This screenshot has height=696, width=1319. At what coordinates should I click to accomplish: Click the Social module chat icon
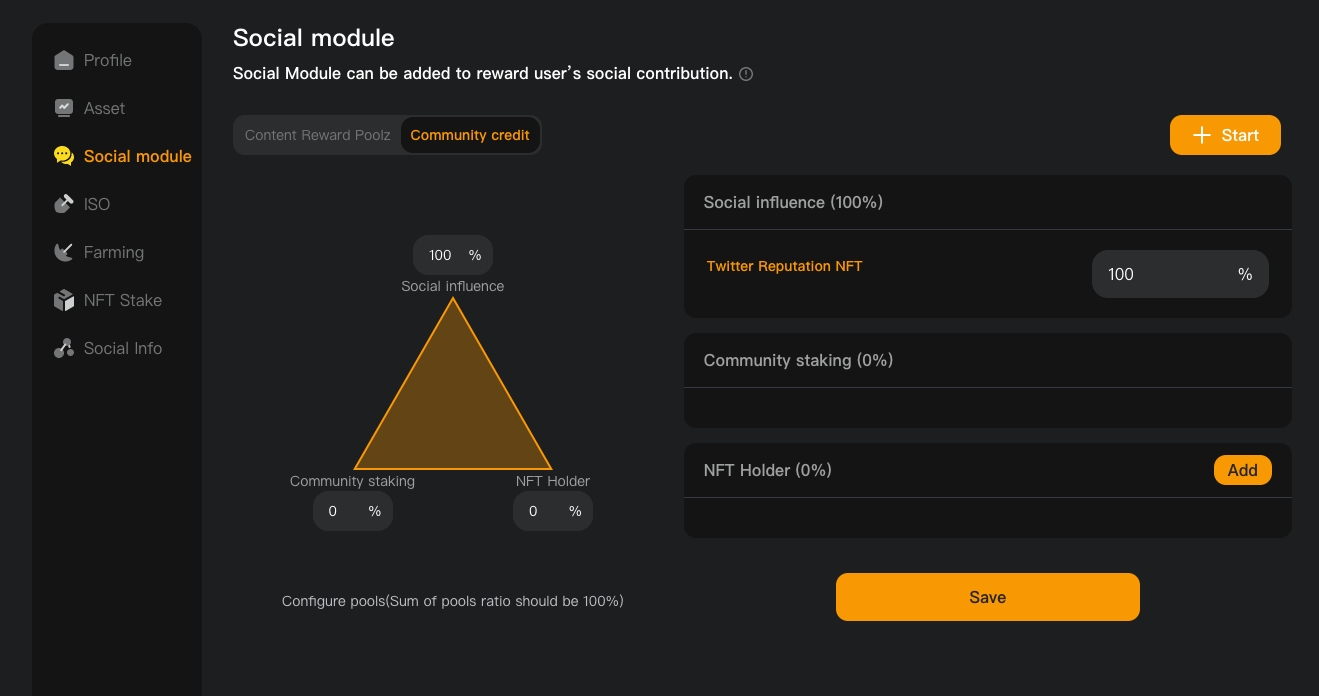(x=64, y=156)
